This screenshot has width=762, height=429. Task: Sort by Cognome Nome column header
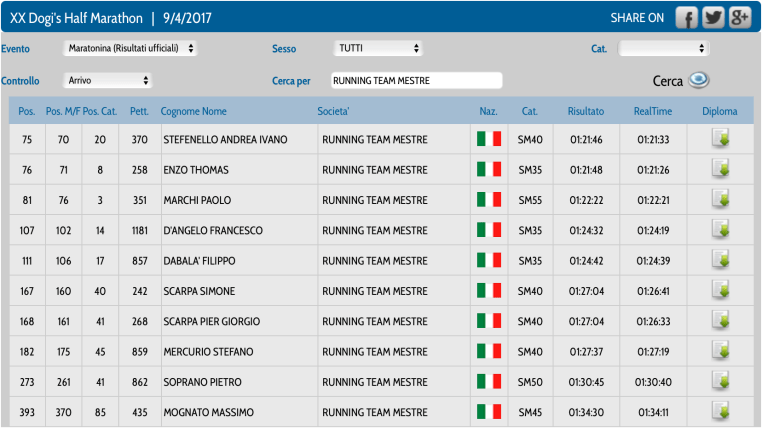point(193,111)
